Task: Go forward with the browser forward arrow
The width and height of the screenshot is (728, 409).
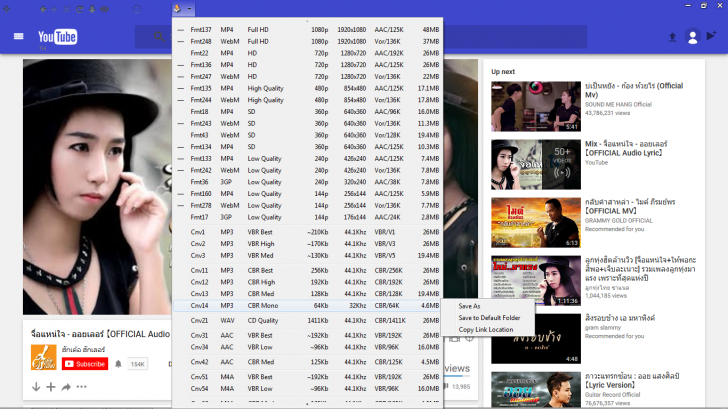Action: pyautogui.click(x=54, y=9)
